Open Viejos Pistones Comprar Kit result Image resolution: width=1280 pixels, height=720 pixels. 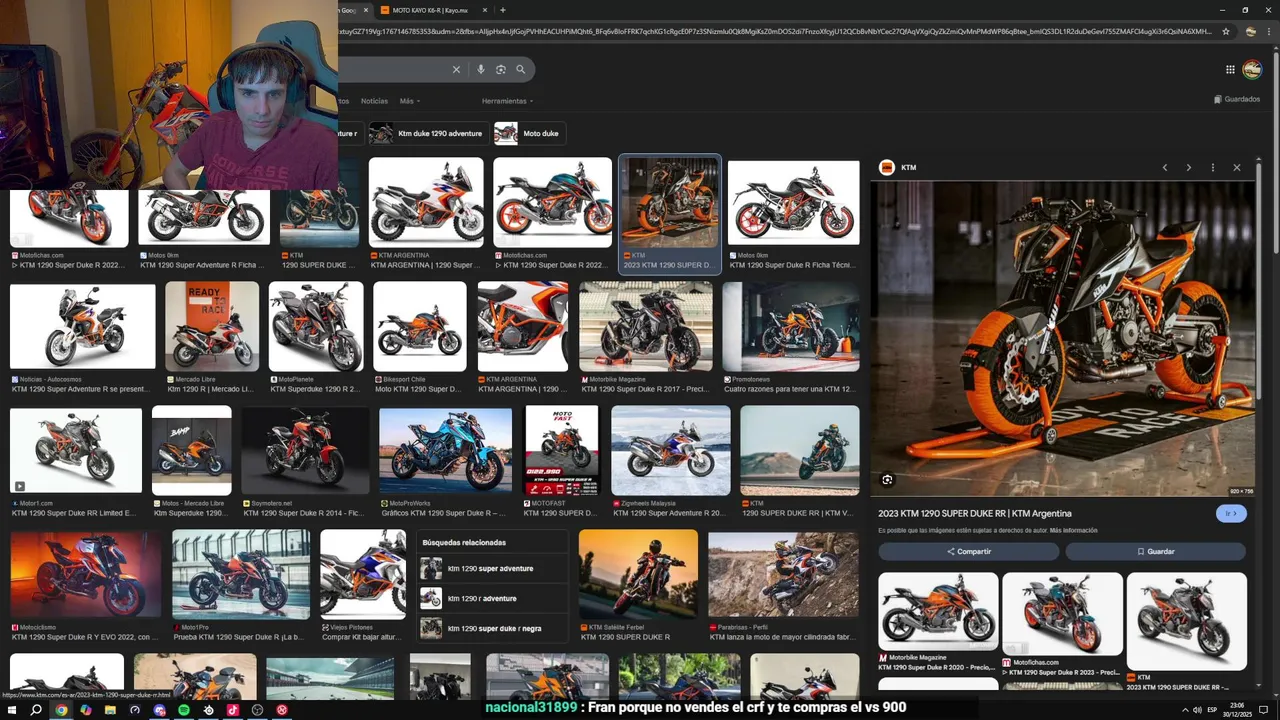click(x=363, y=575)
